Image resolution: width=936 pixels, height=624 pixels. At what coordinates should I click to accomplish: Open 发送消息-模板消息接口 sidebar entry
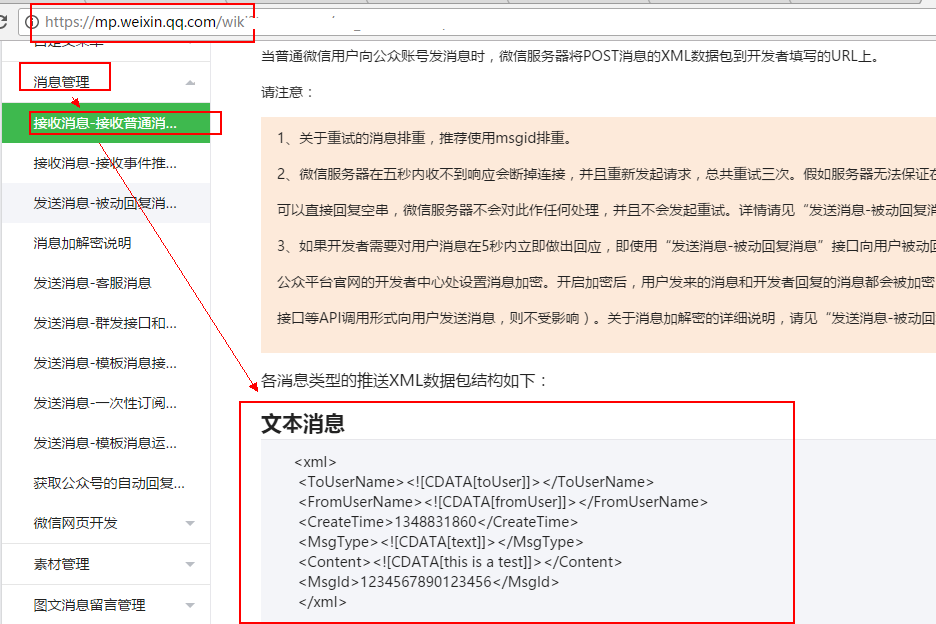click(105, 363)
